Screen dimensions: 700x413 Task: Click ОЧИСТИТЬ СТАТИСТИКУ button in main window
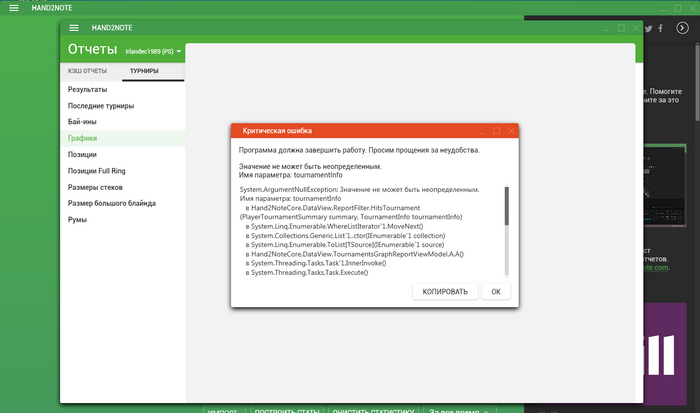[x=373, y=410]
